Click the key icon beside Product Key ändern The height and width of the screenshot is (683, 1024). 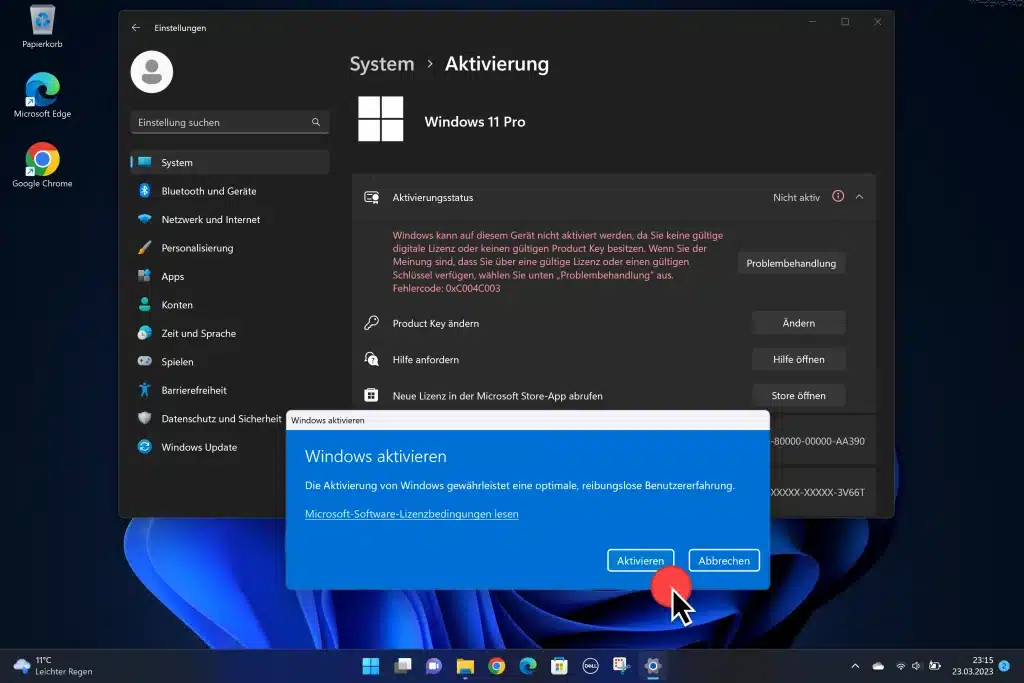(372, 323)
